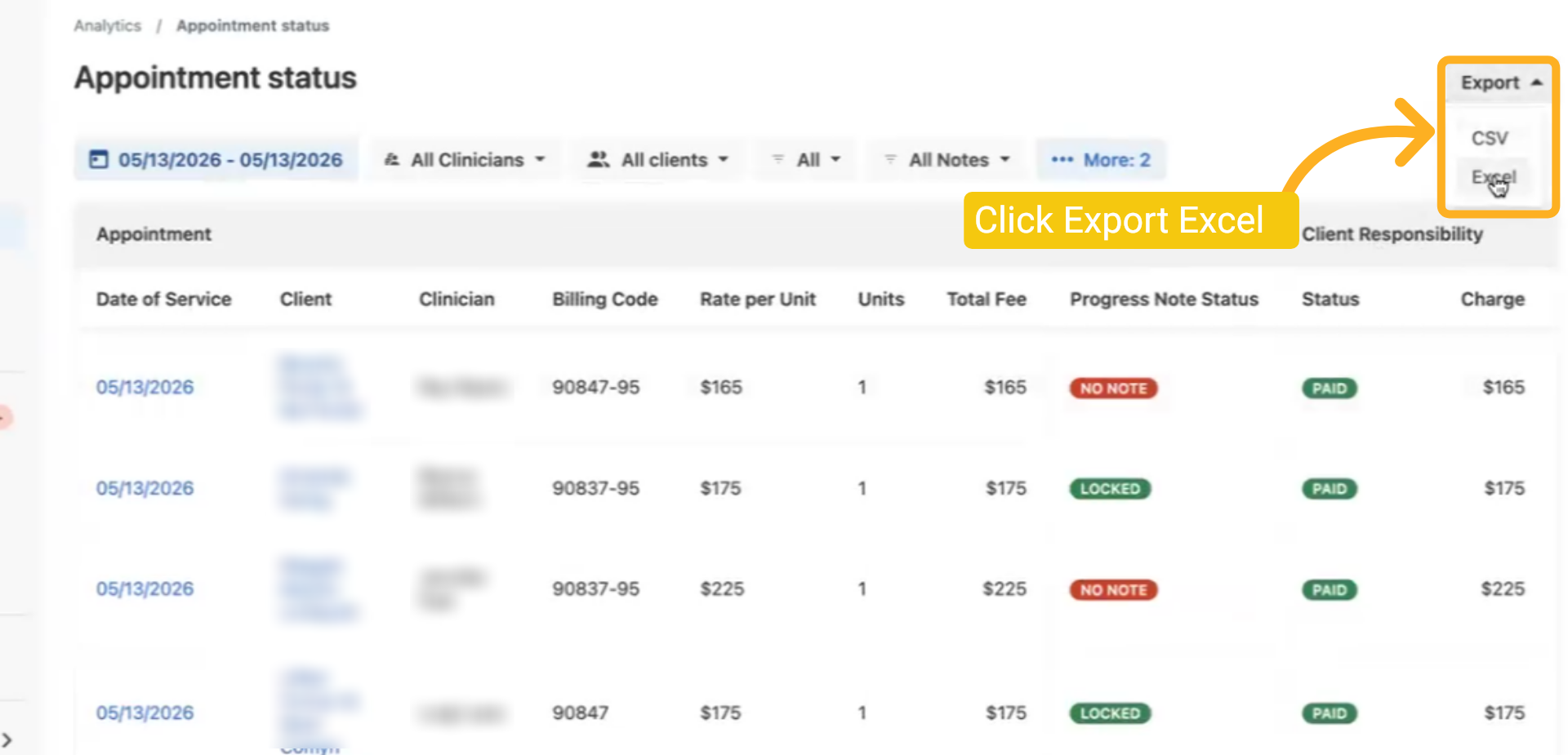Expand All Clinicians filter
The width and height of the screenshot is (1568, 755).
click(x=465, y=160)
